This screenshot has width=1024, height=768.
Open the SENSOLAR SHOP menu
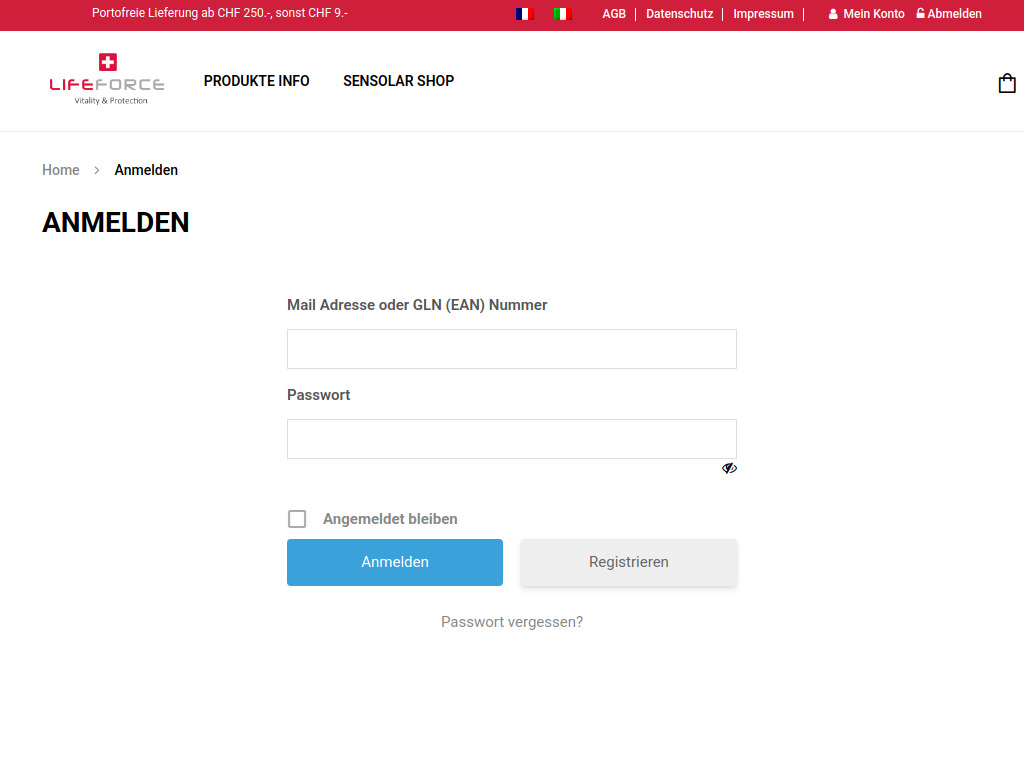[x=398, y=81]
